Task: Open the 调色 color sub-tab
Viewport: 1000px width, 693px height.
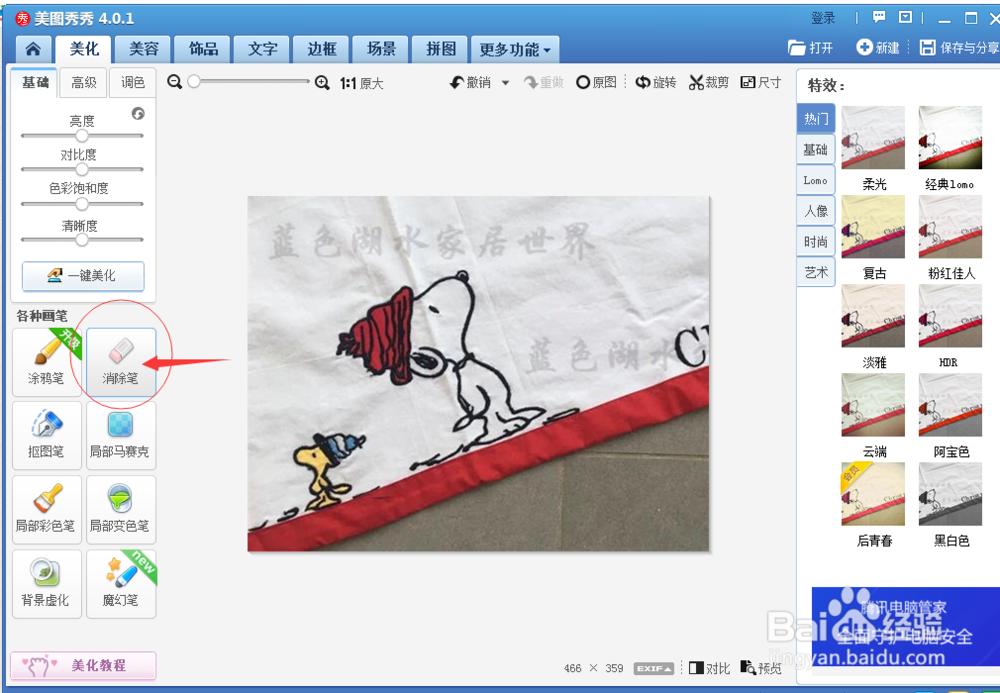Action: (x=133, y=82)
